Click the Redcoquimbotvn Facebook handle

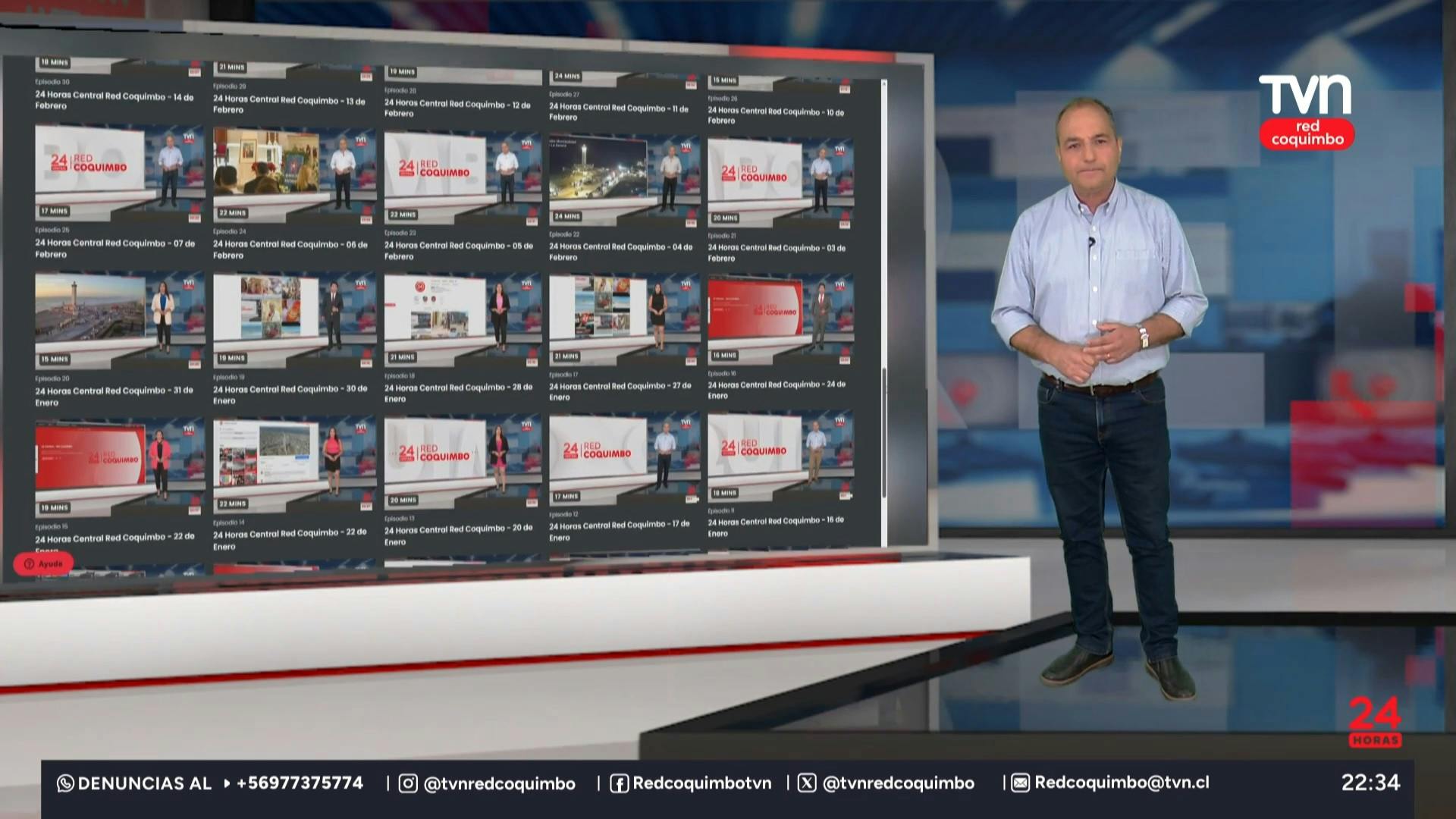[x=702, y=783]
